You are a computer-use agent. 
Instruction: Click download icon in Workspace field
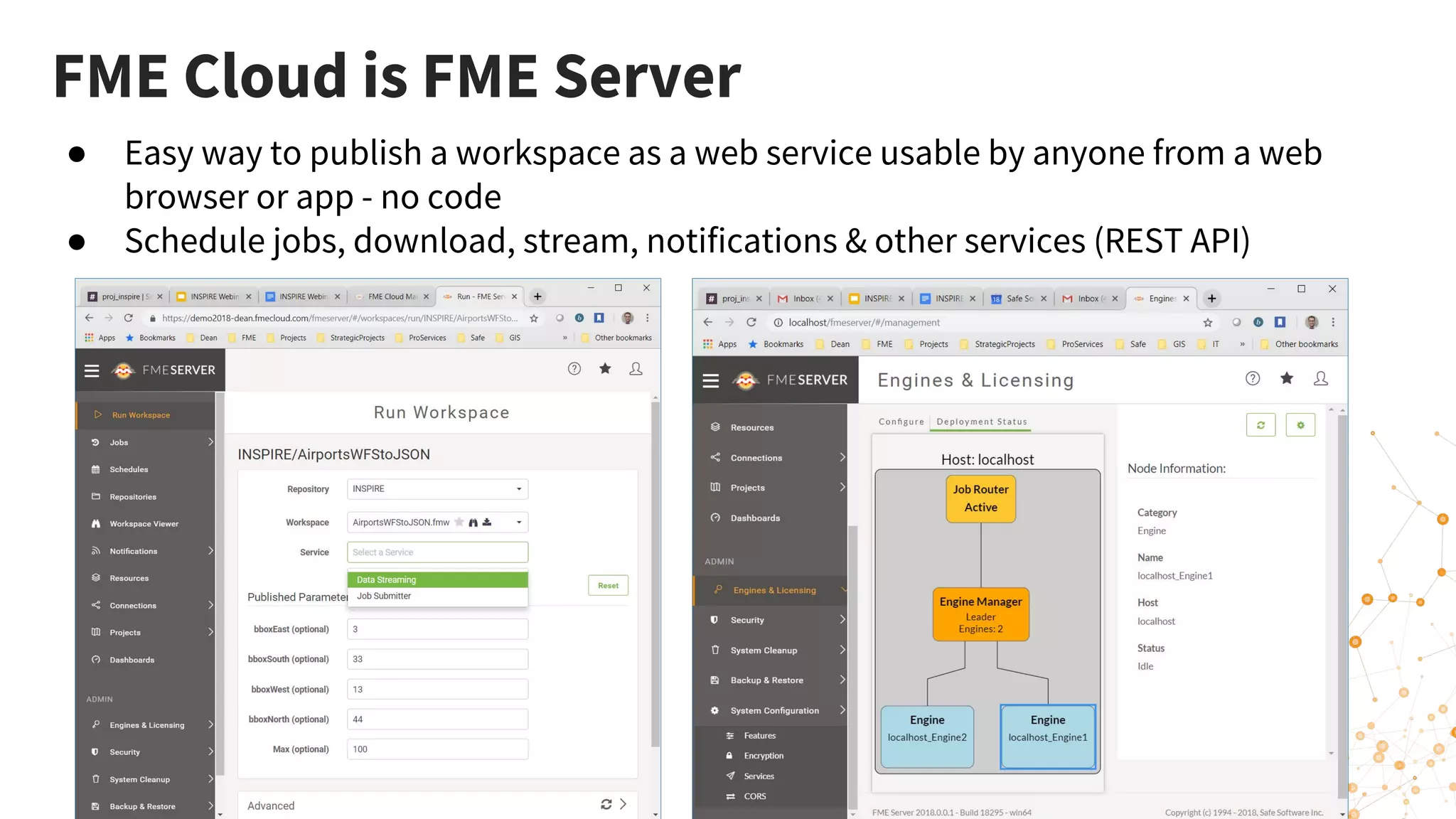[487, 523]
